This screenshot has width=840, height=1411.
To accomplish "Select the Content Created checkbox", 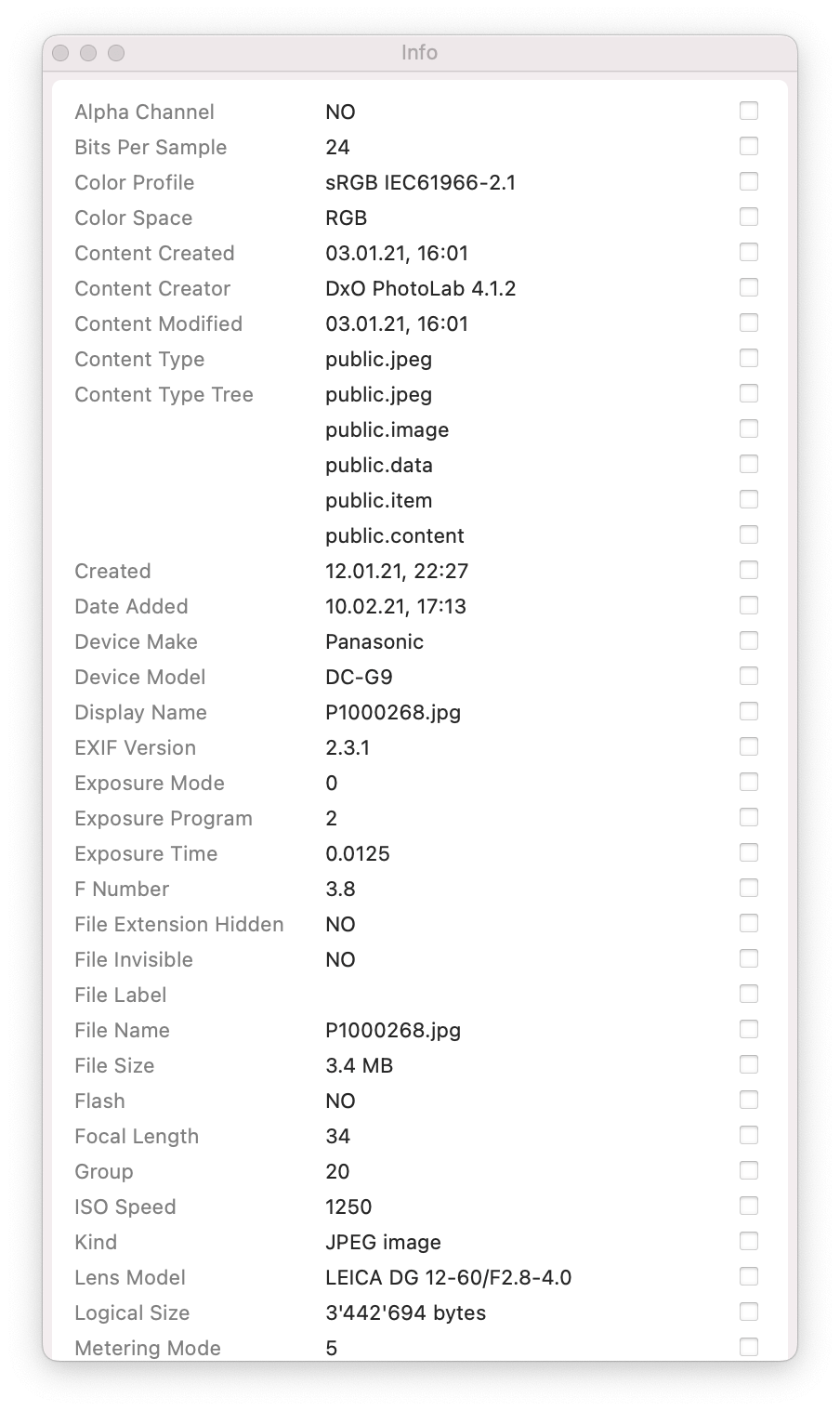I will [x=748, y=252].
